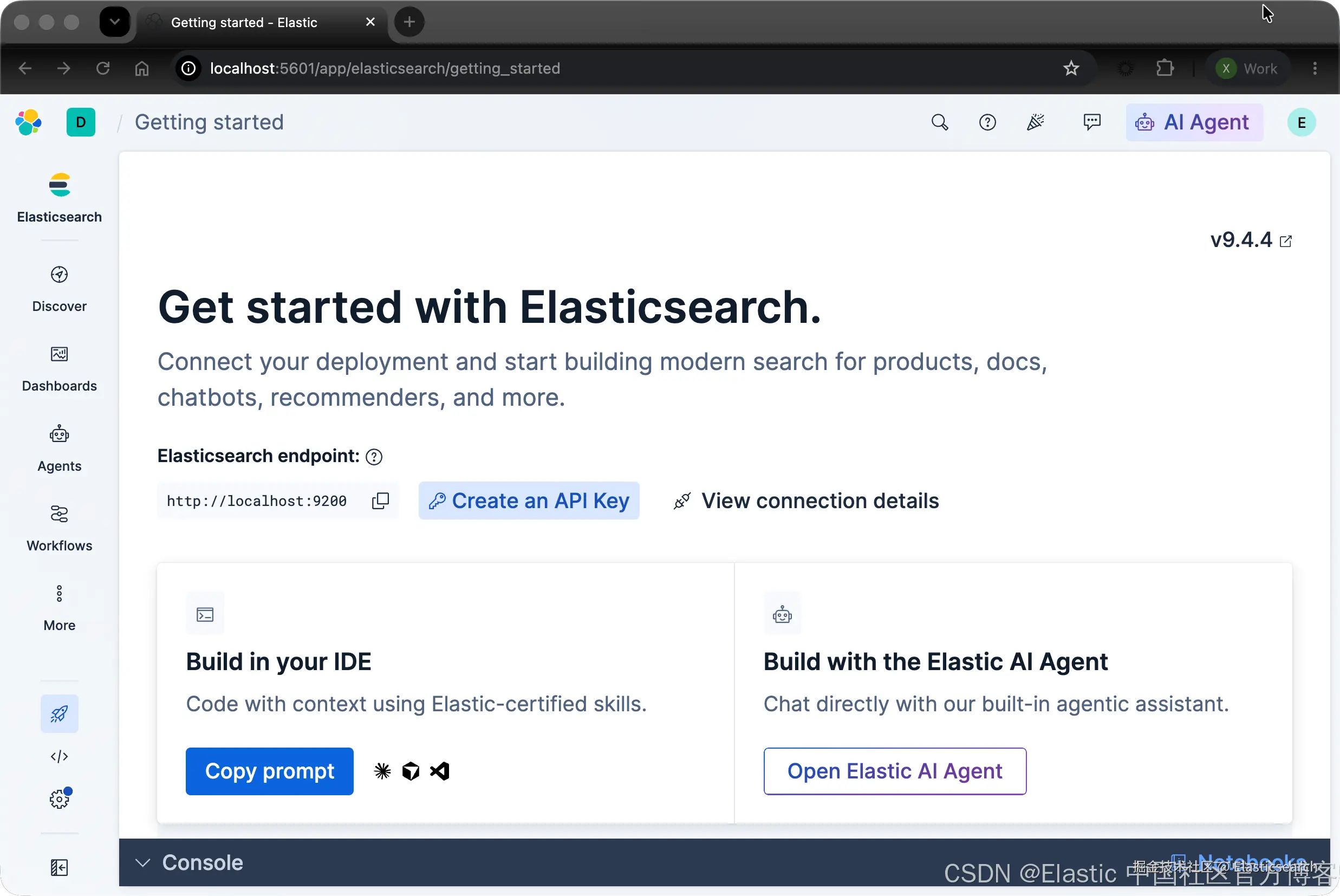The height and width of the screenshot is (896, 1340).
Task: Expand the More menu in the sidebar
Action: click(60, 608)
